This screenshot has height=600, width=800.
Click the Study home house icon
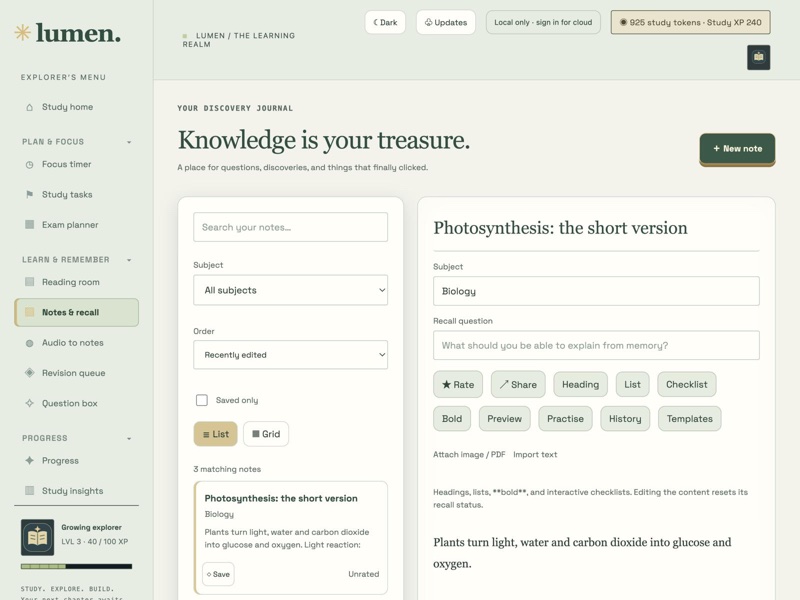click(x=30, y=107)
